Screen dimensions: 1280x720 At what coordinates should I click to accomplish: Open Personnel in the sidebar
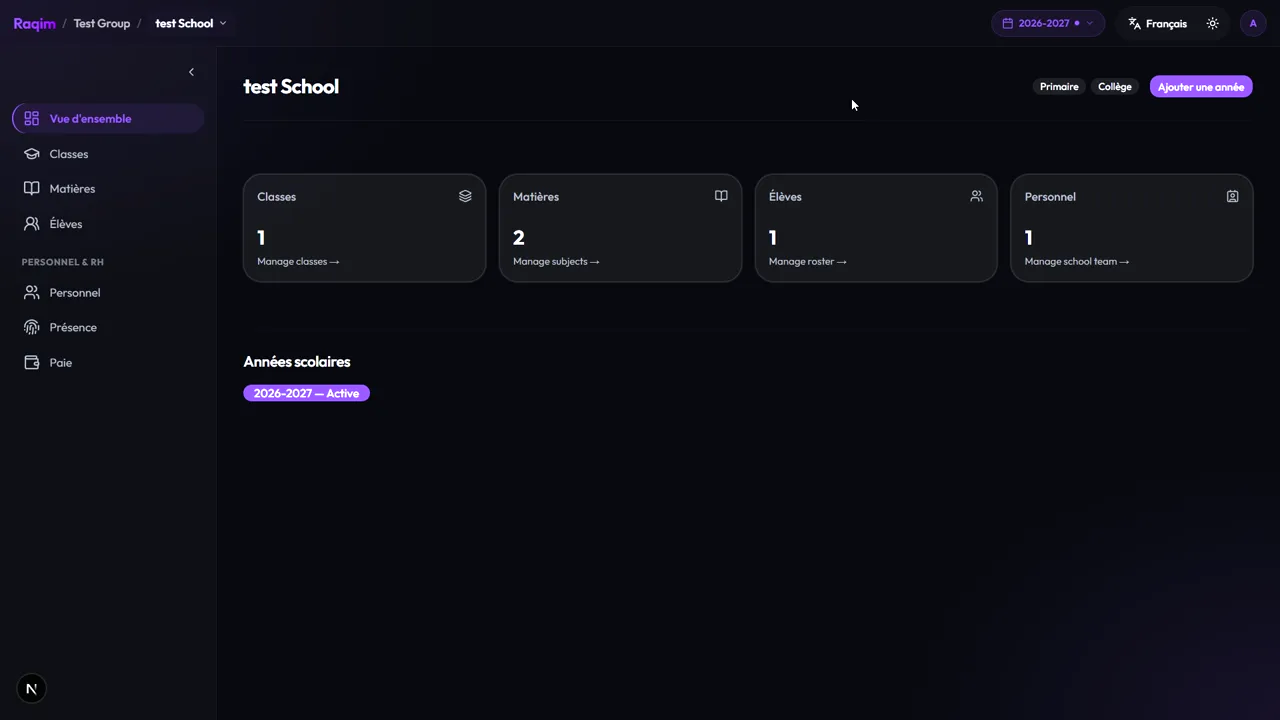pyautogui.click(x=108, y=293)
